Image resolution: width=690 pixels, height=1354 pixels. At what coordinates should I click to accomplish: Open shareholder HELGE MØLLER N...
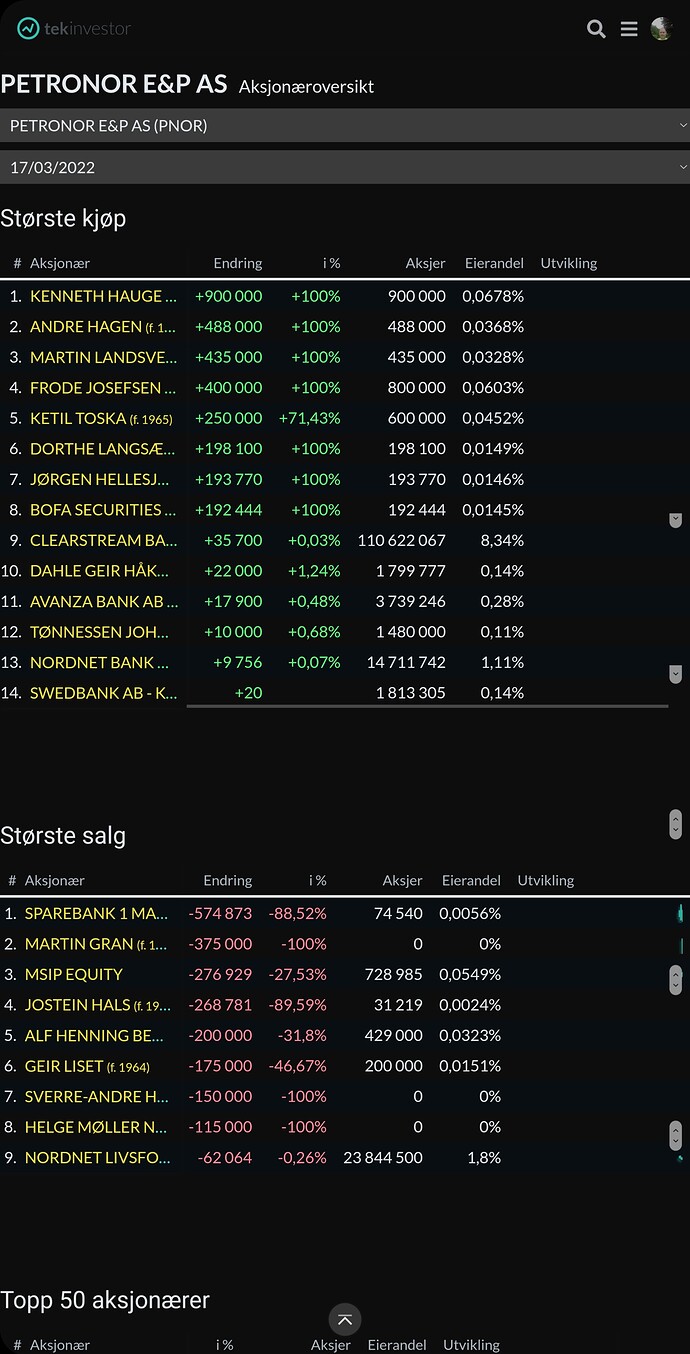[x=97, y=1127]
